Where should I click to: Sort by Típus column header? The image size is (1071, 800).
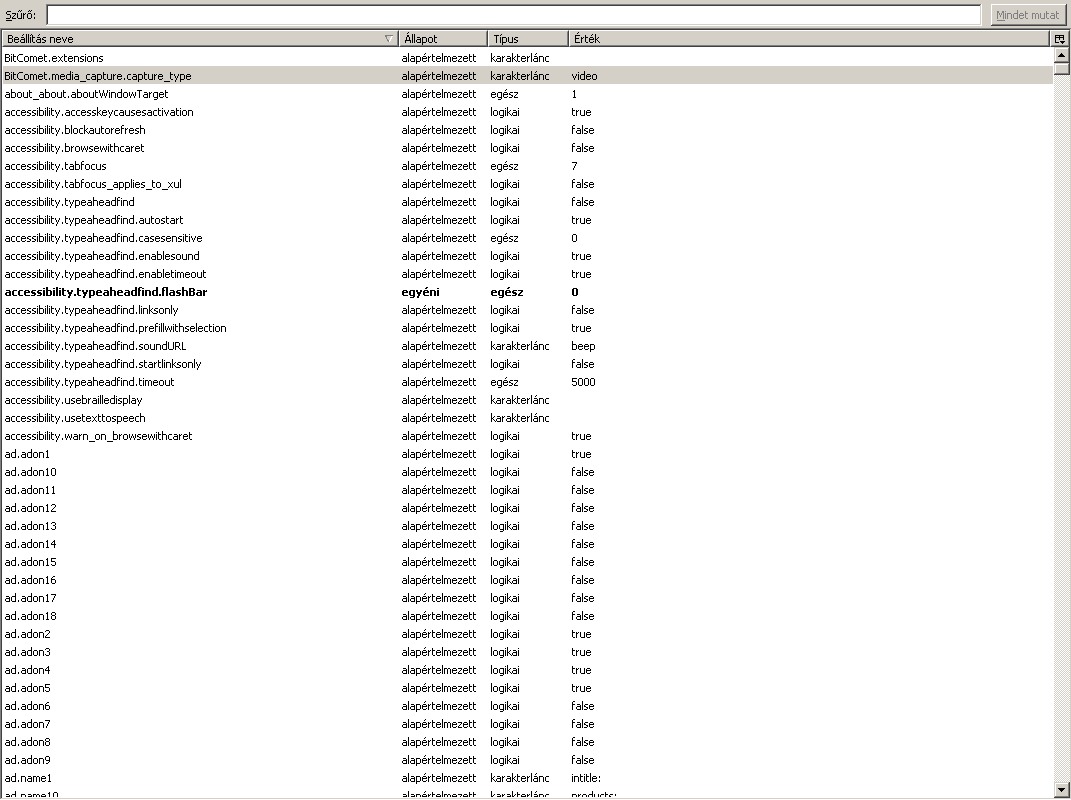(x=527, y=39)
